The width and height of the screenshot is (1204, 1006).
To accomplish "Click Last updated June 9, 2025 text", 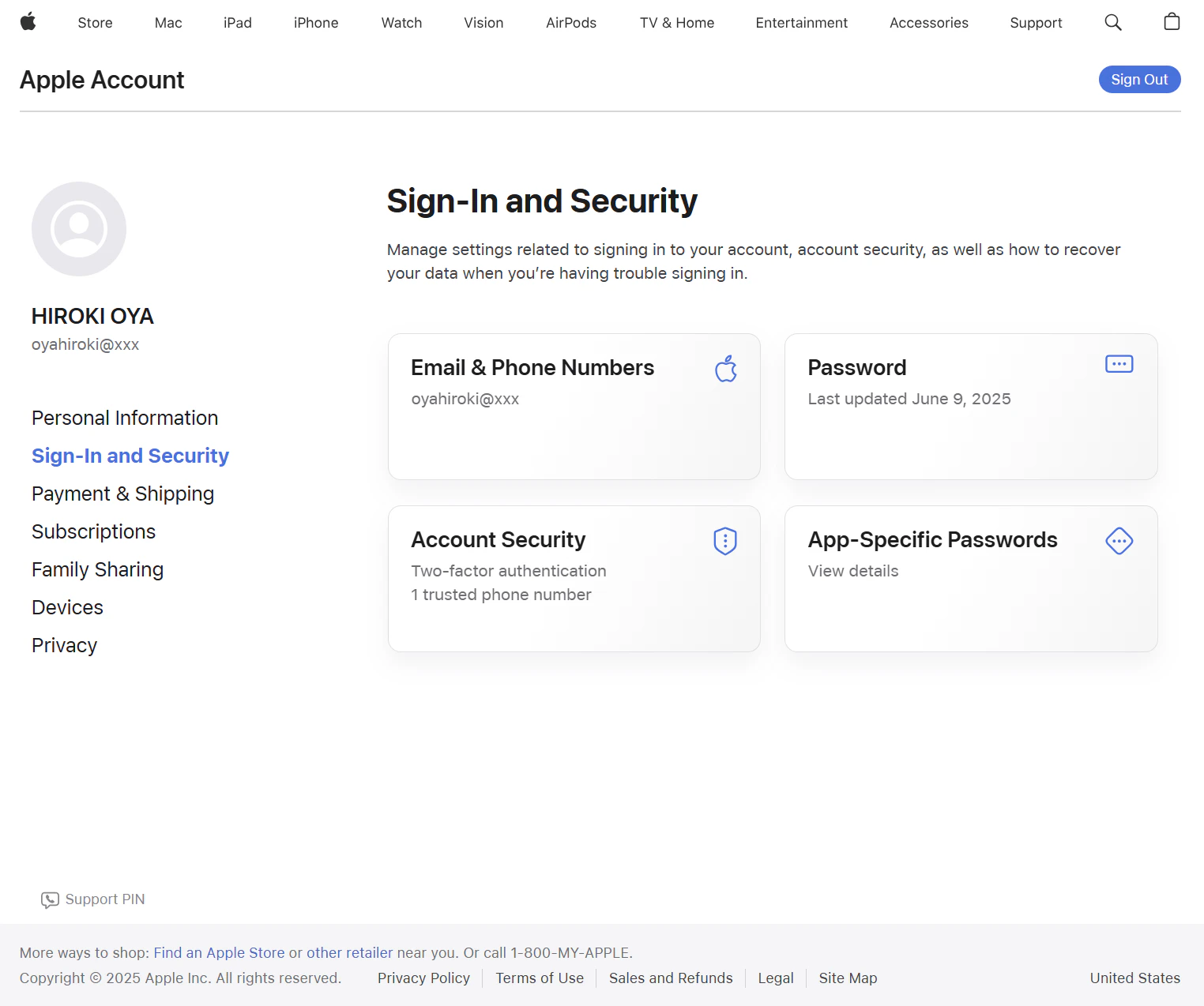I will click(x=909, y=399).
